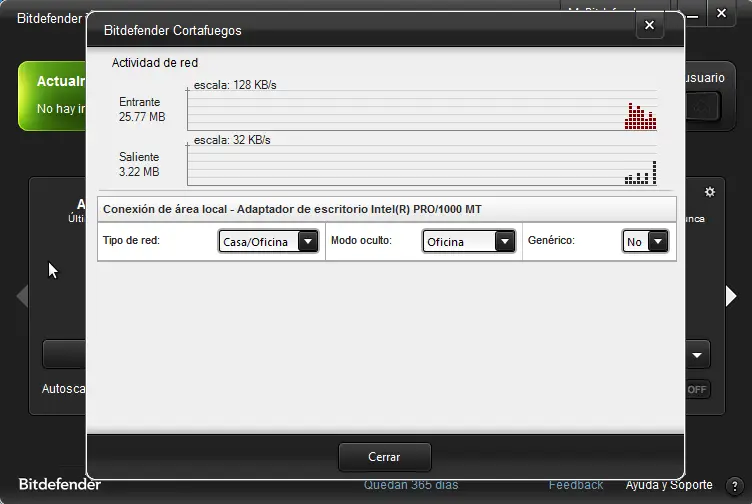Click the escala: 32 KB/s text
Viewport: 752px width, 504px height.
tap(232, 140)
